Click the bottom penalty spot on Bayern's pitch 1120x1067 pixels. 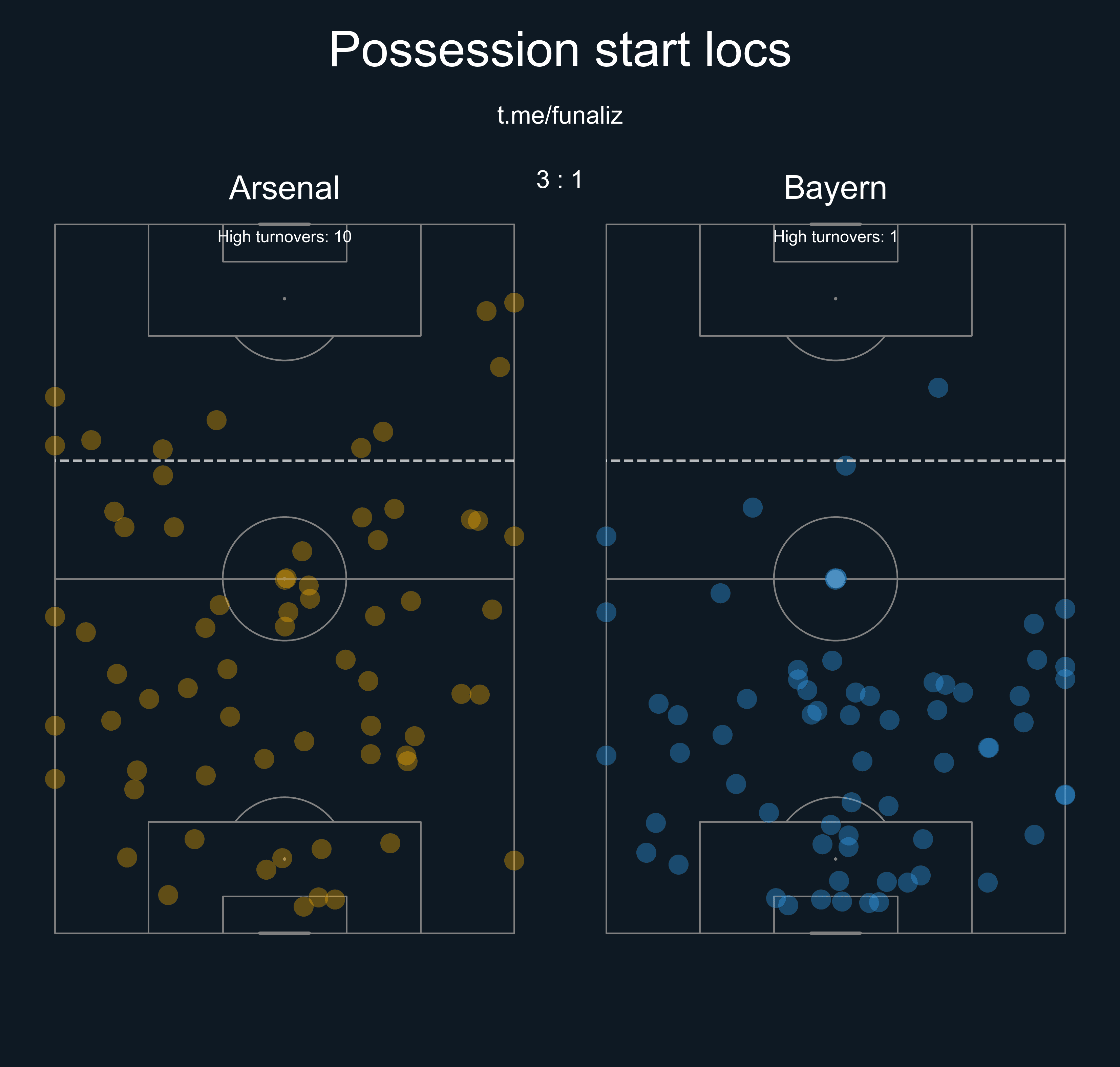835,859
